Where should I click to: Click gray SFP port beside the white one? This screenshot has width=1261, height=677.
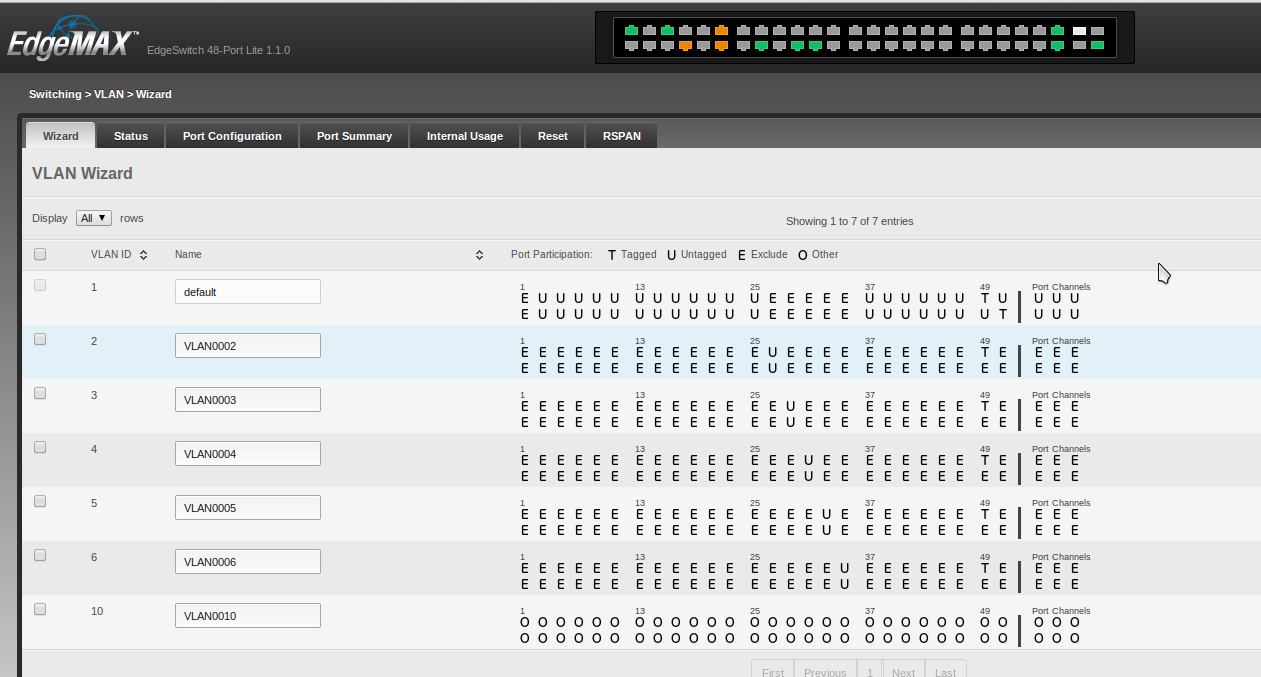pos(1097,31)
